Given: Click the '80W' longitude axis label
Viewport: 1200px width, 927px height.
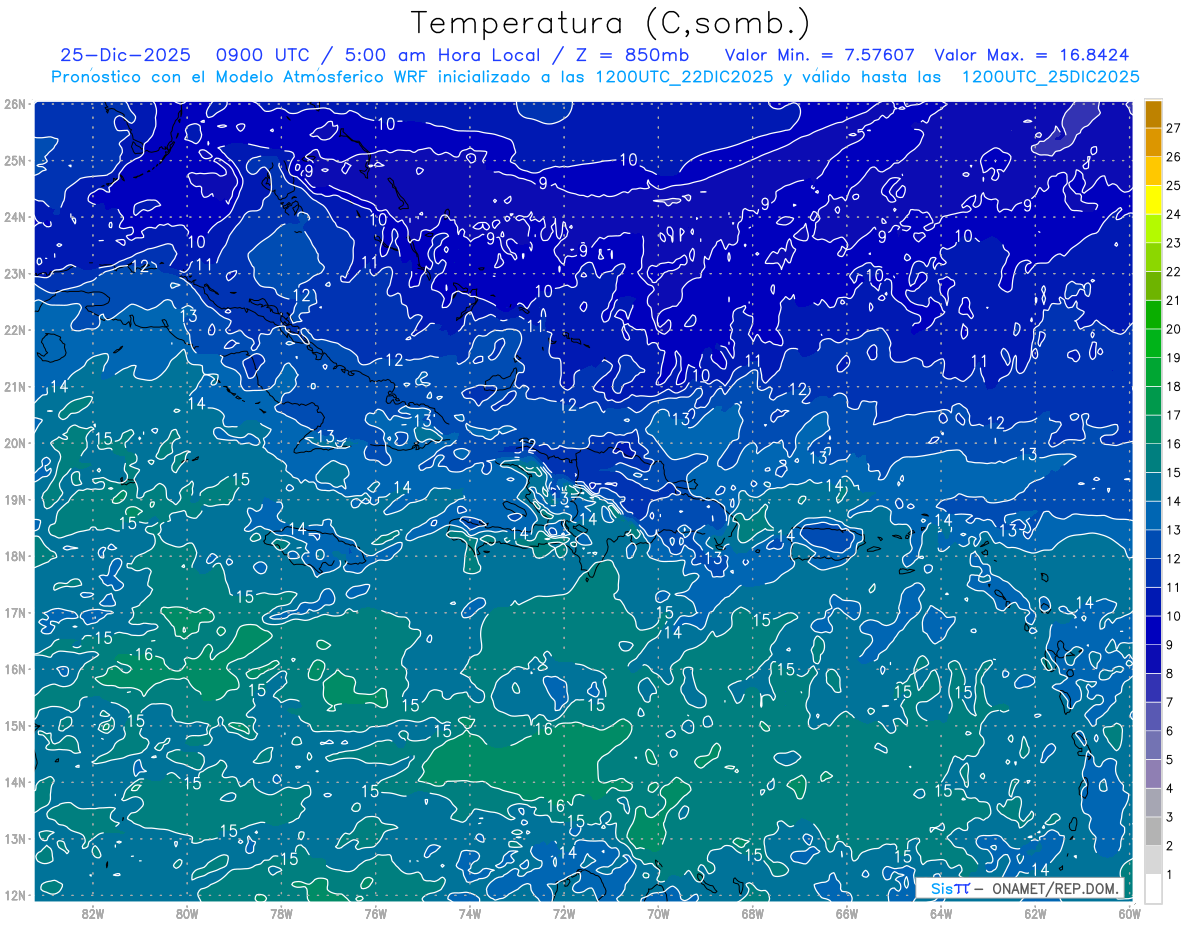Looking at the screenshot, I should [x=187, y=913].
